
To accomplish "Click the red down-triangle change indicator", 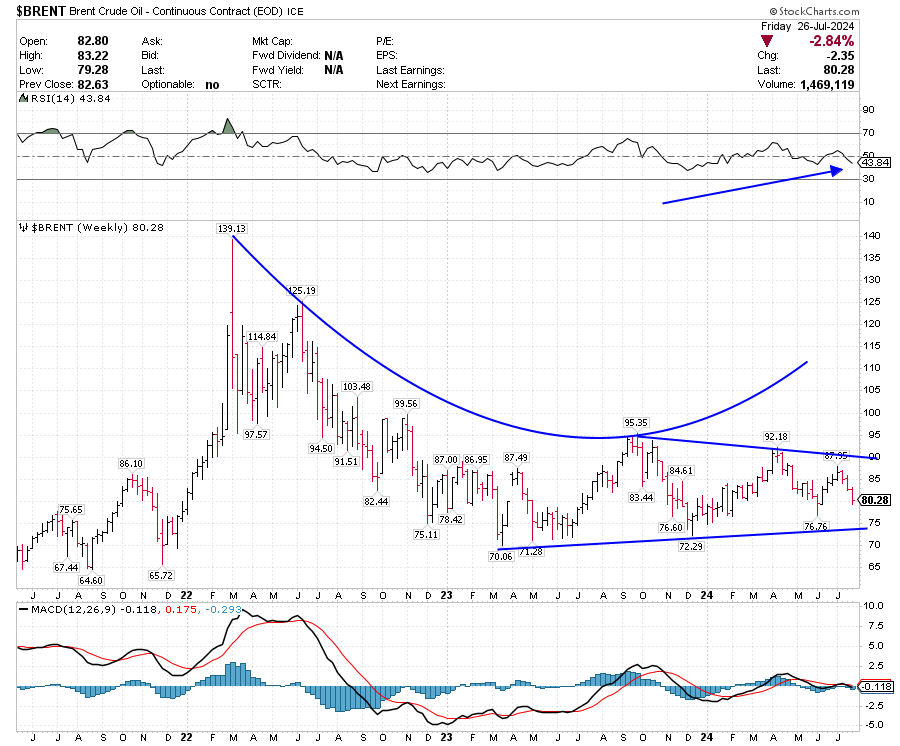I will point(767,41).
